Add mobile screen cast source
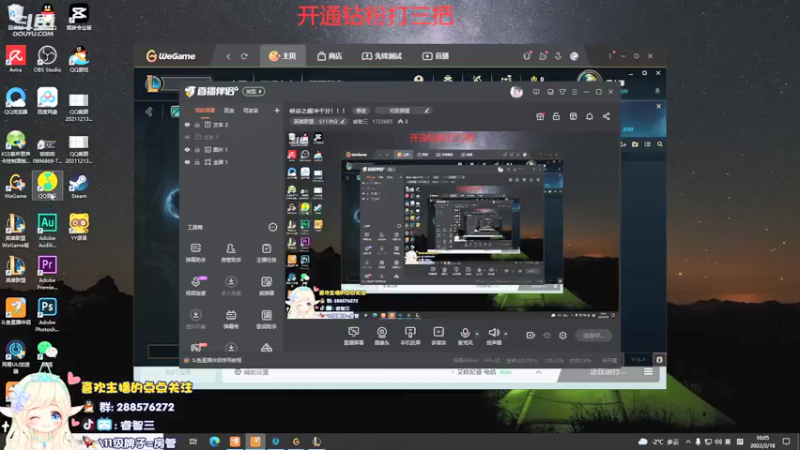The image size is (800, 450). point(410,336)
